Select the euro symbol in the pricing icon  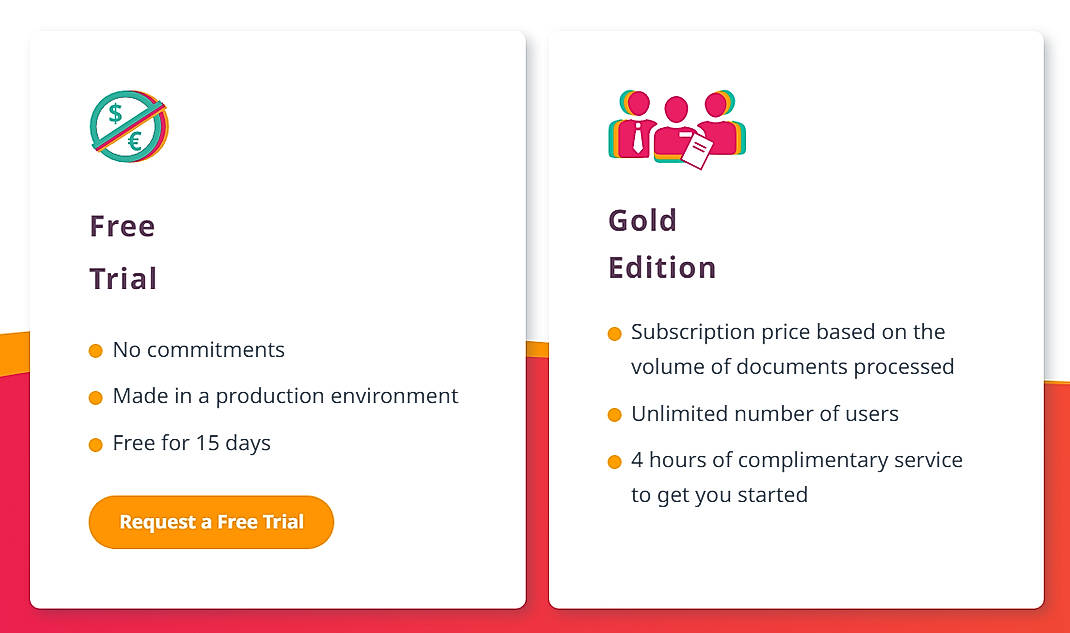(137, 140)
